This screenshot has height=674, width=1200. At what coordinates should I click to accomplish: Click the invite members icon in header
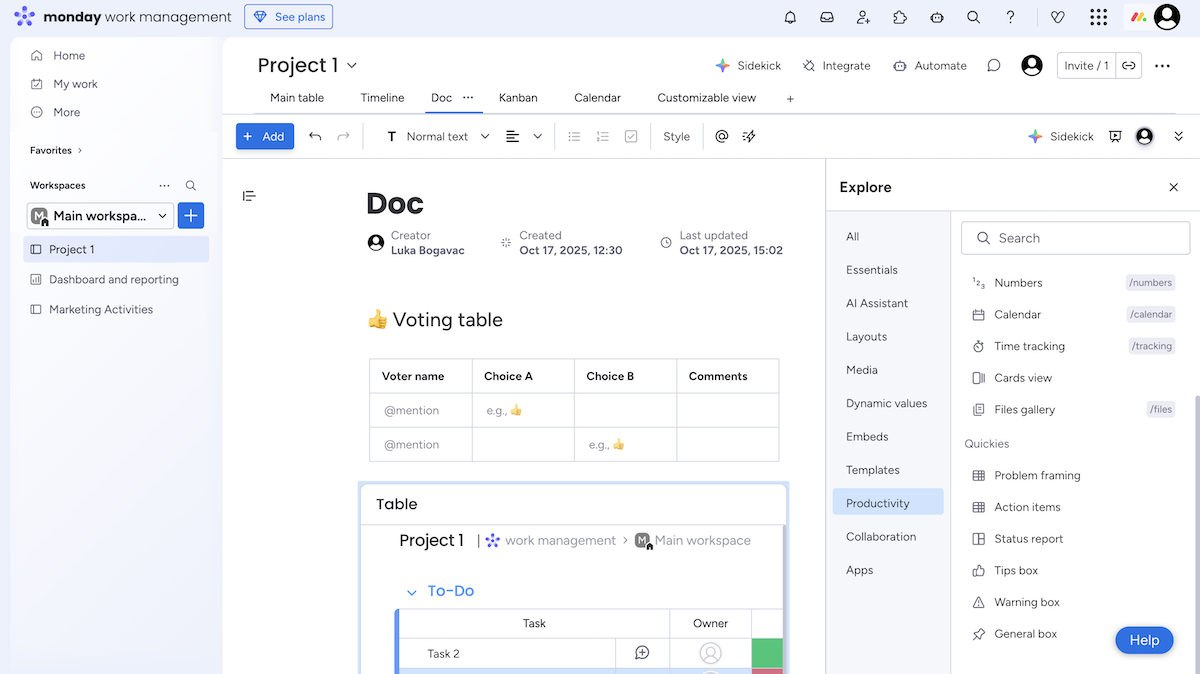tap(863, 17)
